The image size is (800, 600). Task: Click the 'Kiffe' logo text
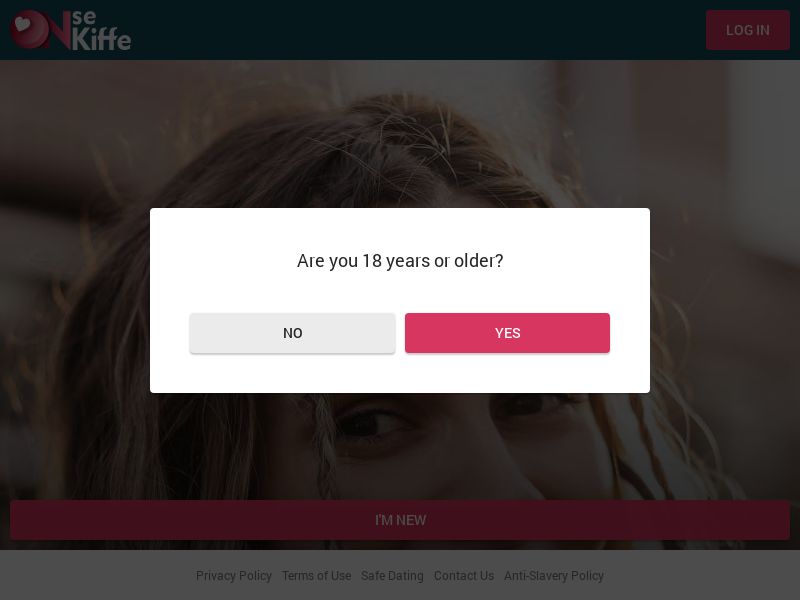[x=102, y=40]
